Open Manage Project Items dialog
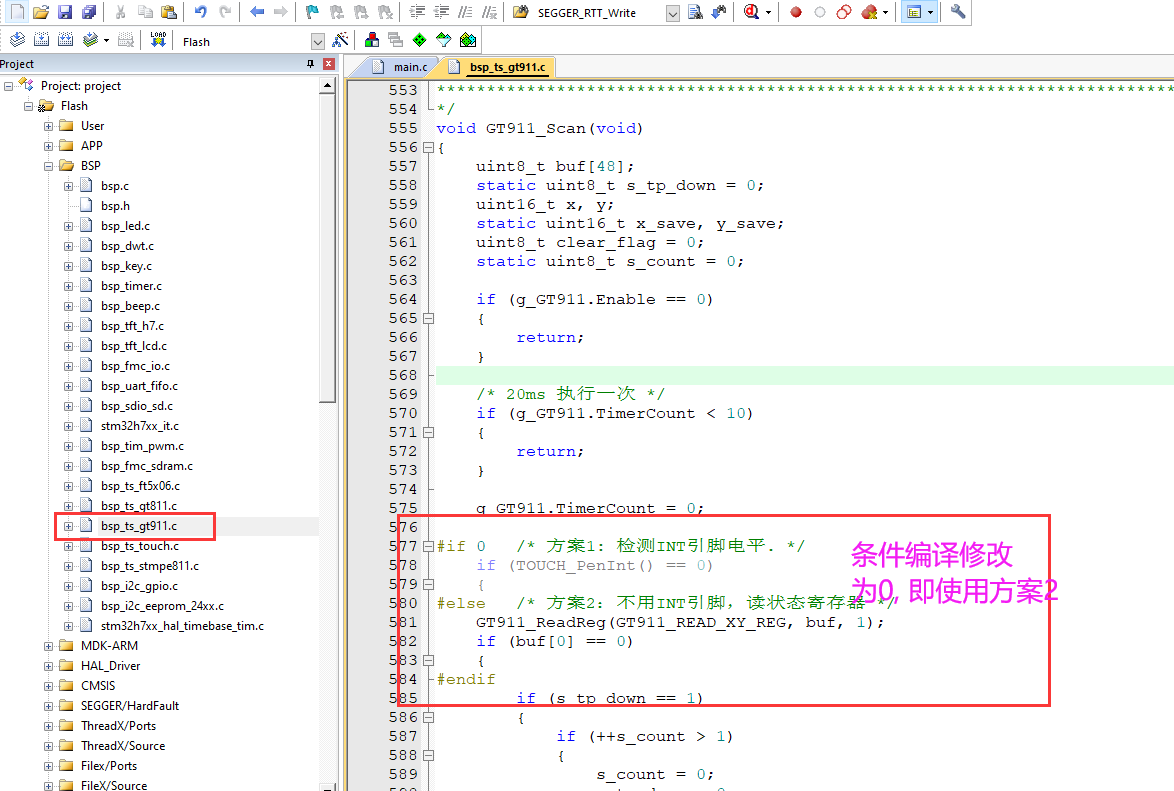This screenshot has width=1174, height=791. (x=371, y=40)
